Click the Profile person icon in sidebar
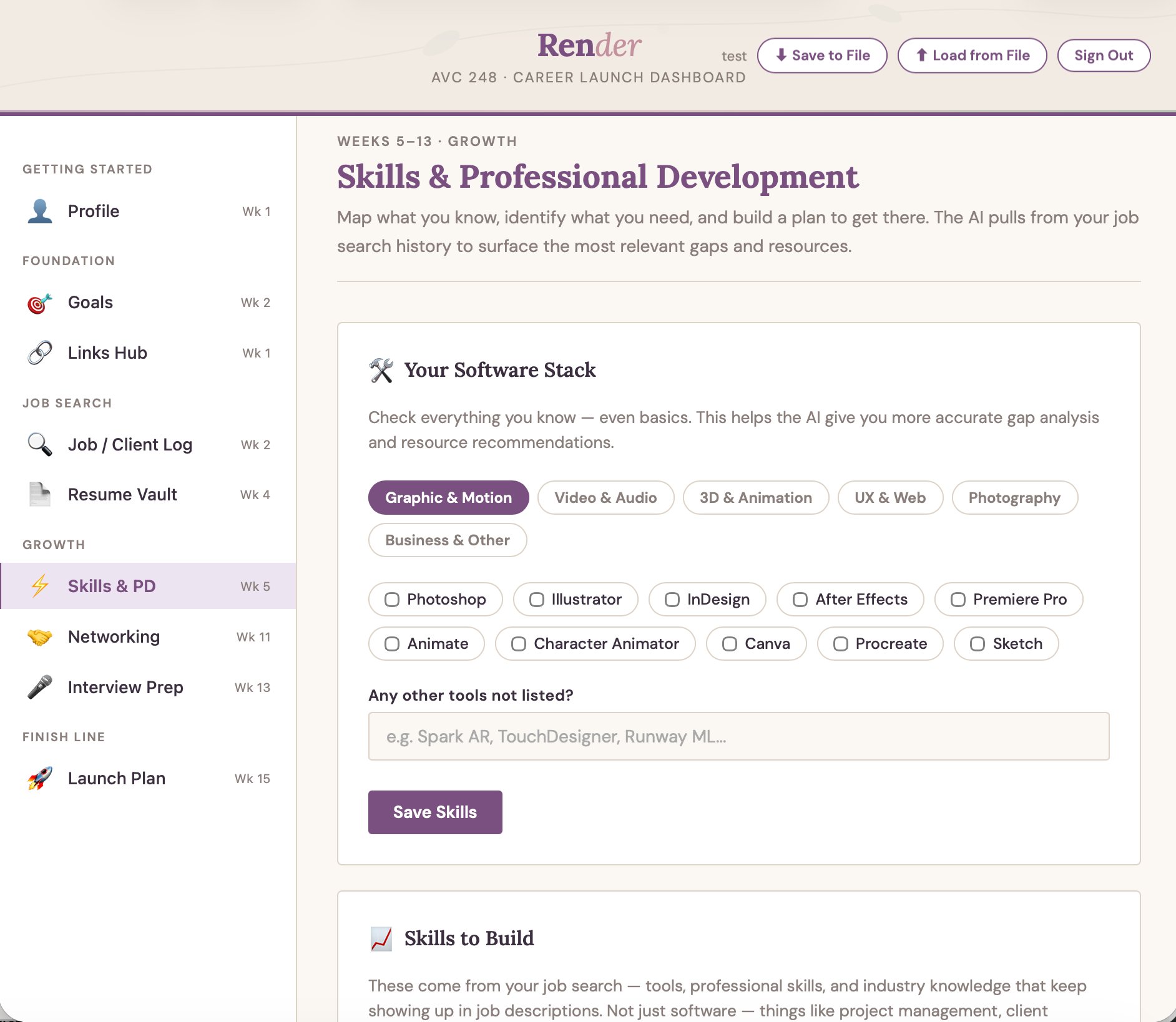This screenshot has width=1176, height=1022. point(40,211)
